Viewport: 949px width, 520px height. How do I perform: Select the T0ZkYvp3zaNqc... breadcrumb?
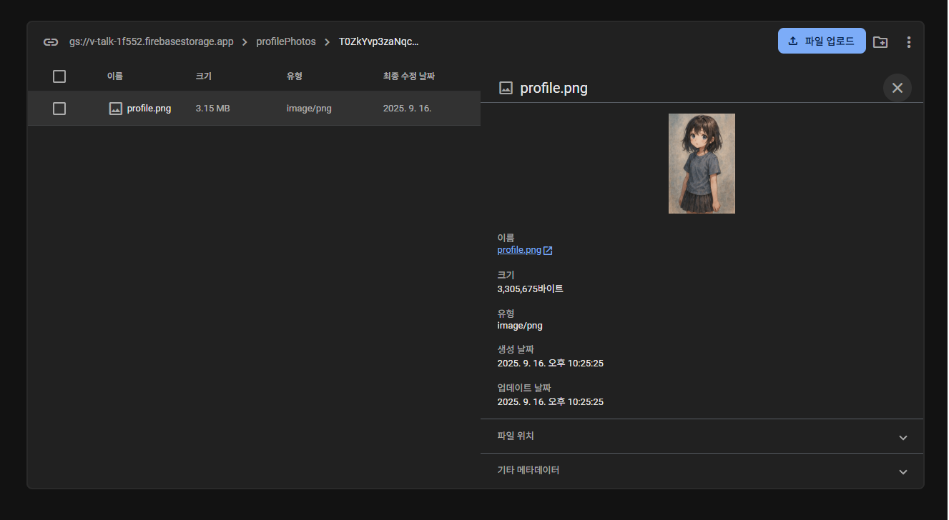pos(379,42)
